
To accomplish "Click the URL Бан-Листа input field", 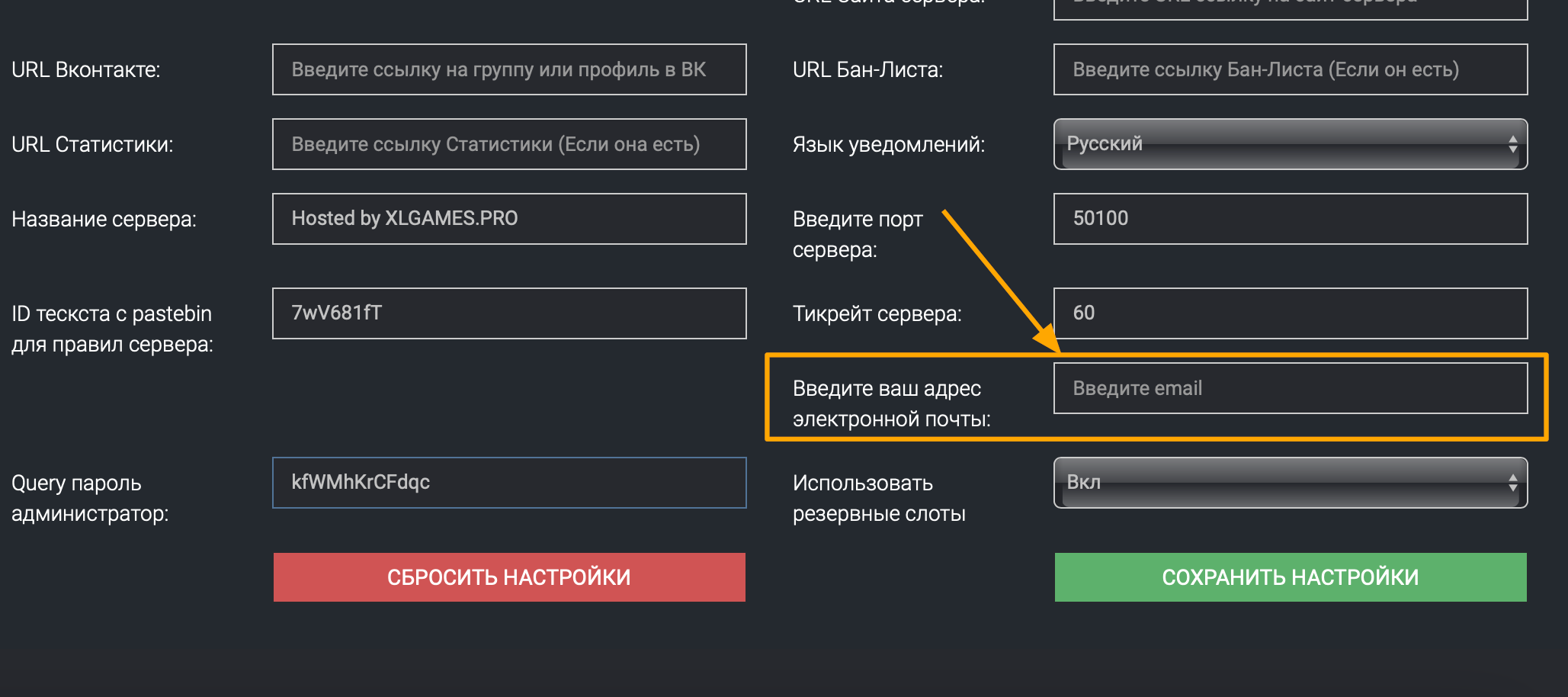I will (1289, 69).
